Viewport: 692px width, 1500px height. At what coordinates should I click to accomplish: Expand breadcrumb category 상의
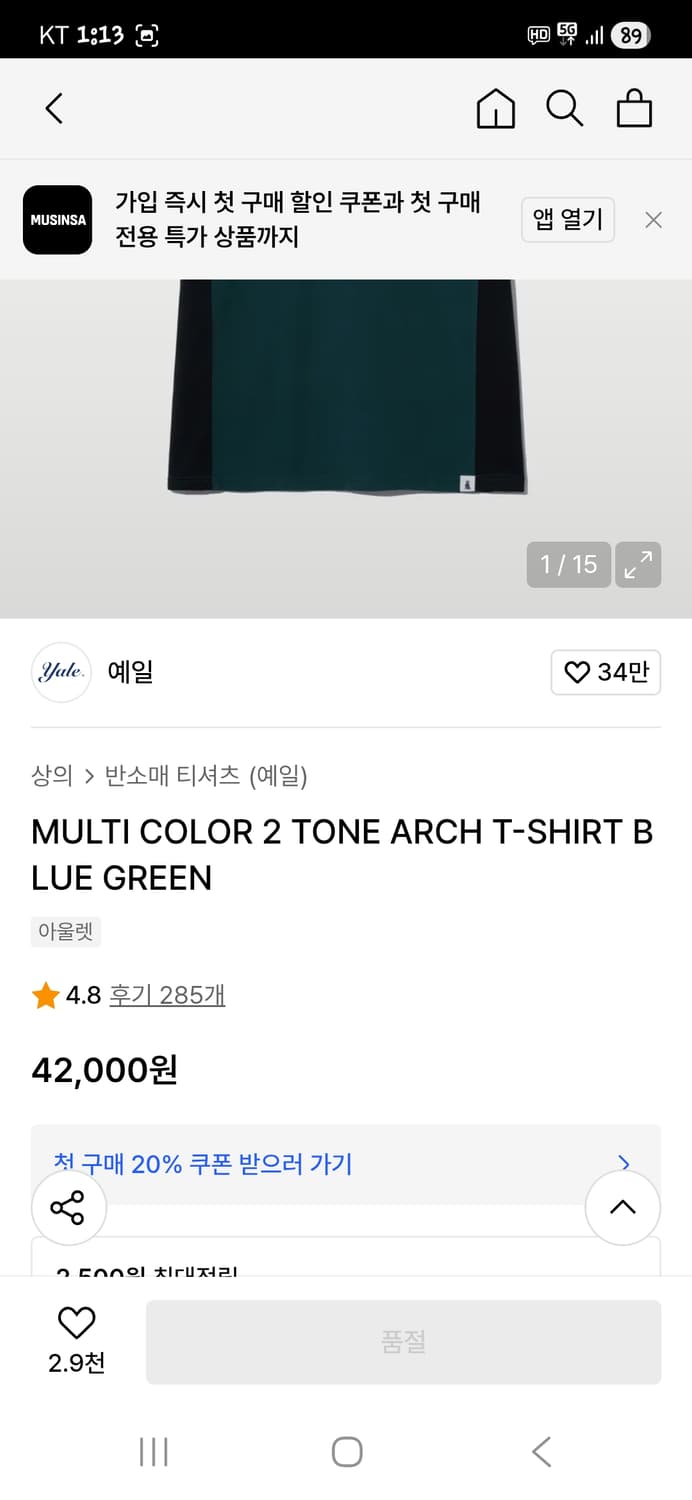tap(52, 776)
